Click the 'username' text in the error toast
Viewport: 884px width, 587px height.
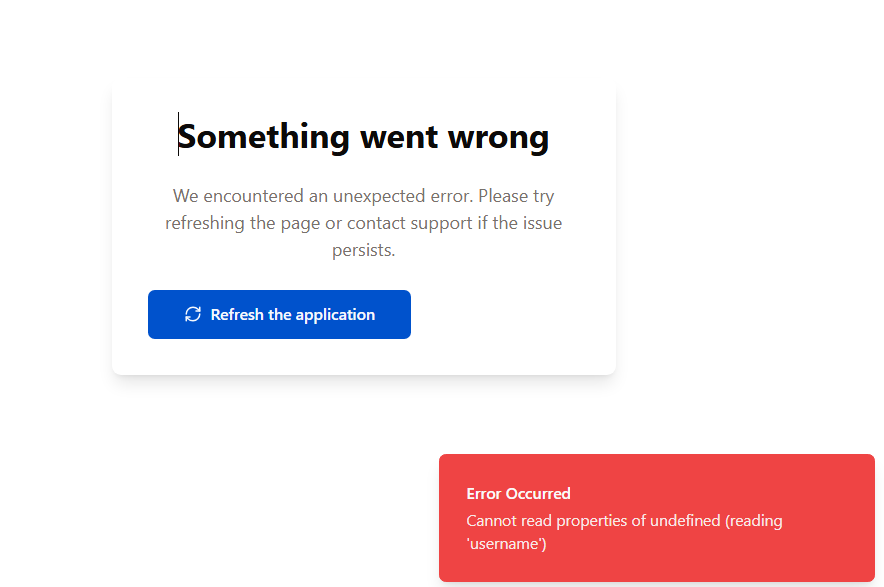click(x=506, y=545)
